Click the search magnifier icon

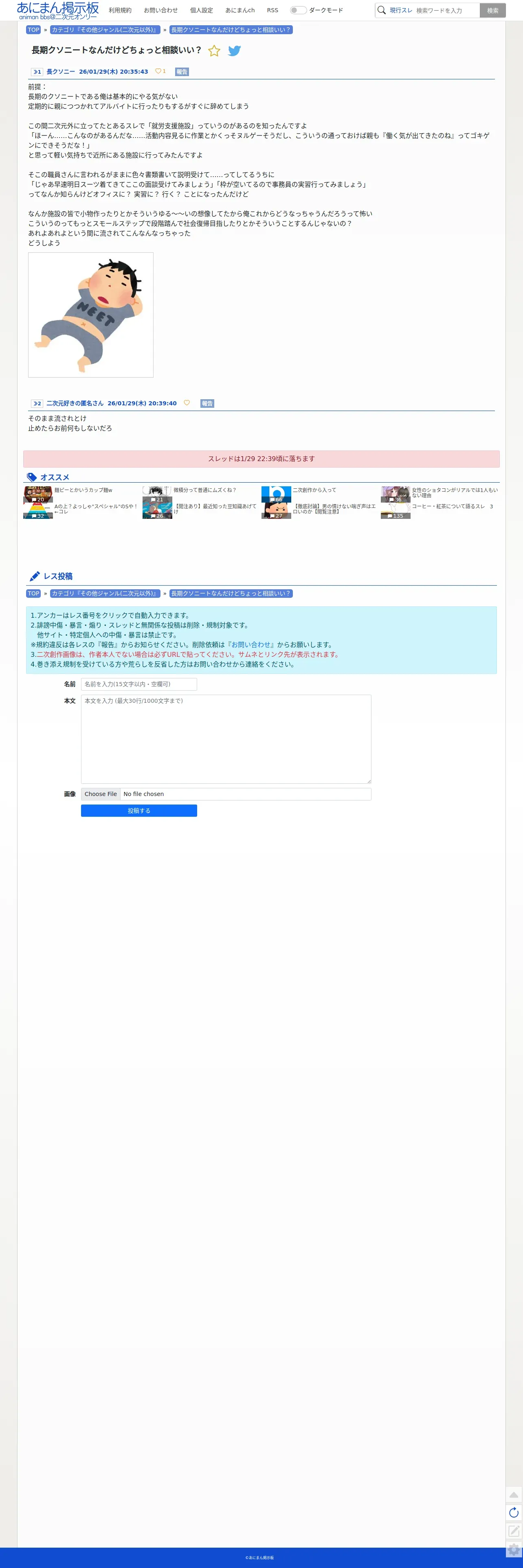(382, 10)
